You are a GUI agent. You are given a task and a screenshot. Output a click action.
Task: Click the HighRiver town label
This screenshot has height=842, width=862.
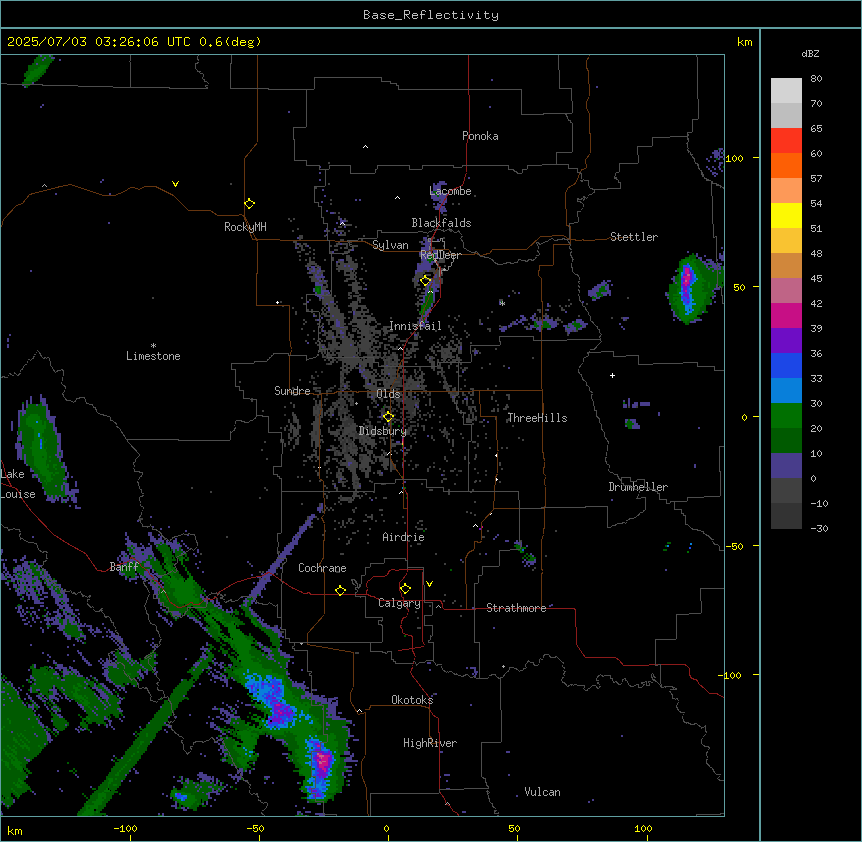tap(430, 743)
